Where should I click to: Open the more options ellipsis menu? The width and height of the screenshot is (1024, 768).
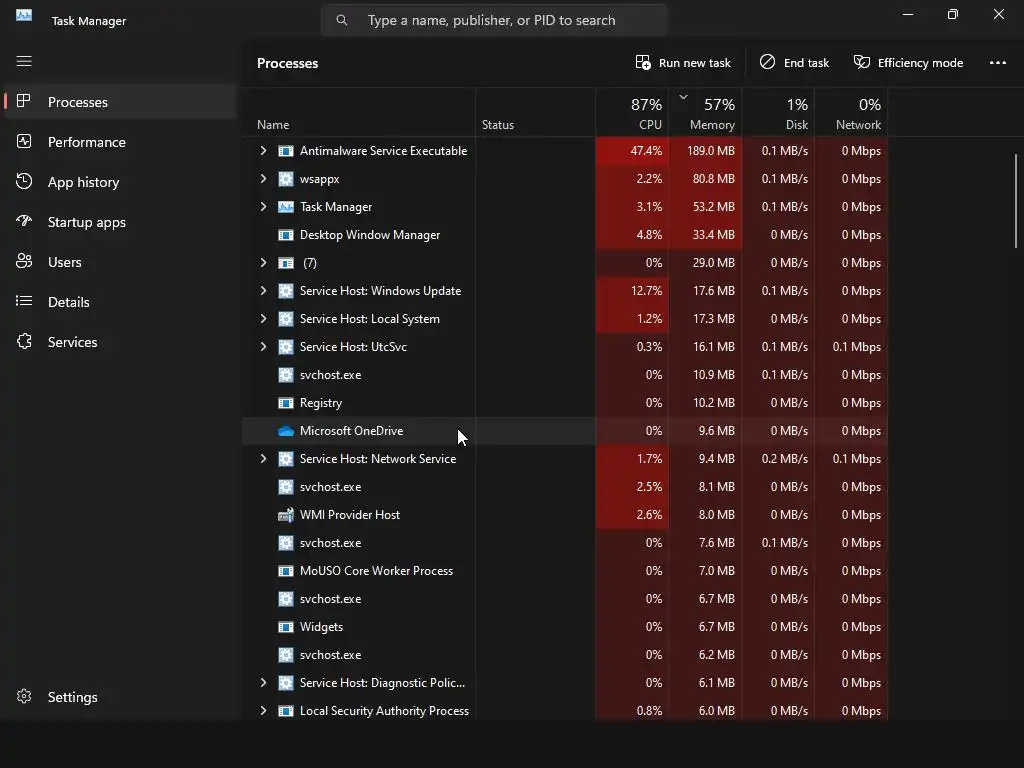(x=997, y=63)
